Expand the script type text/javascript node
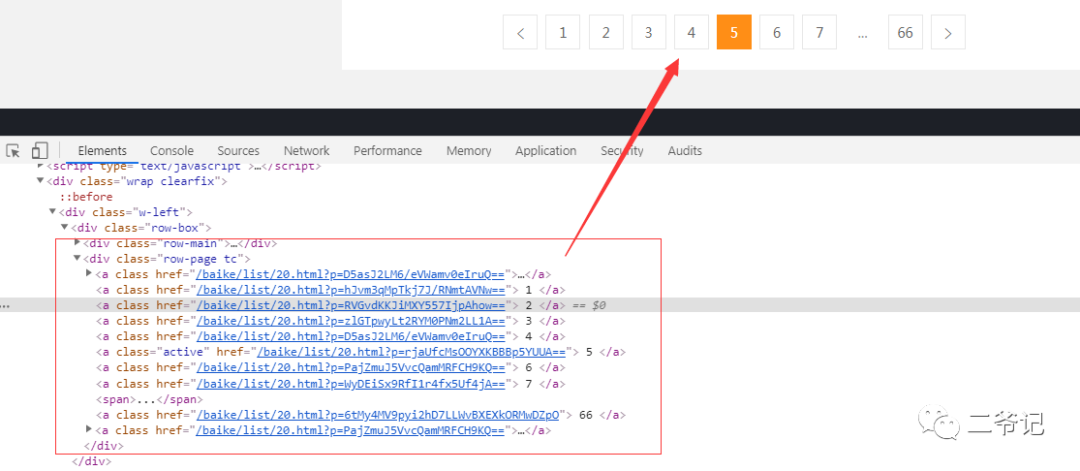1080x471 pixels. (x=40, y=166)
